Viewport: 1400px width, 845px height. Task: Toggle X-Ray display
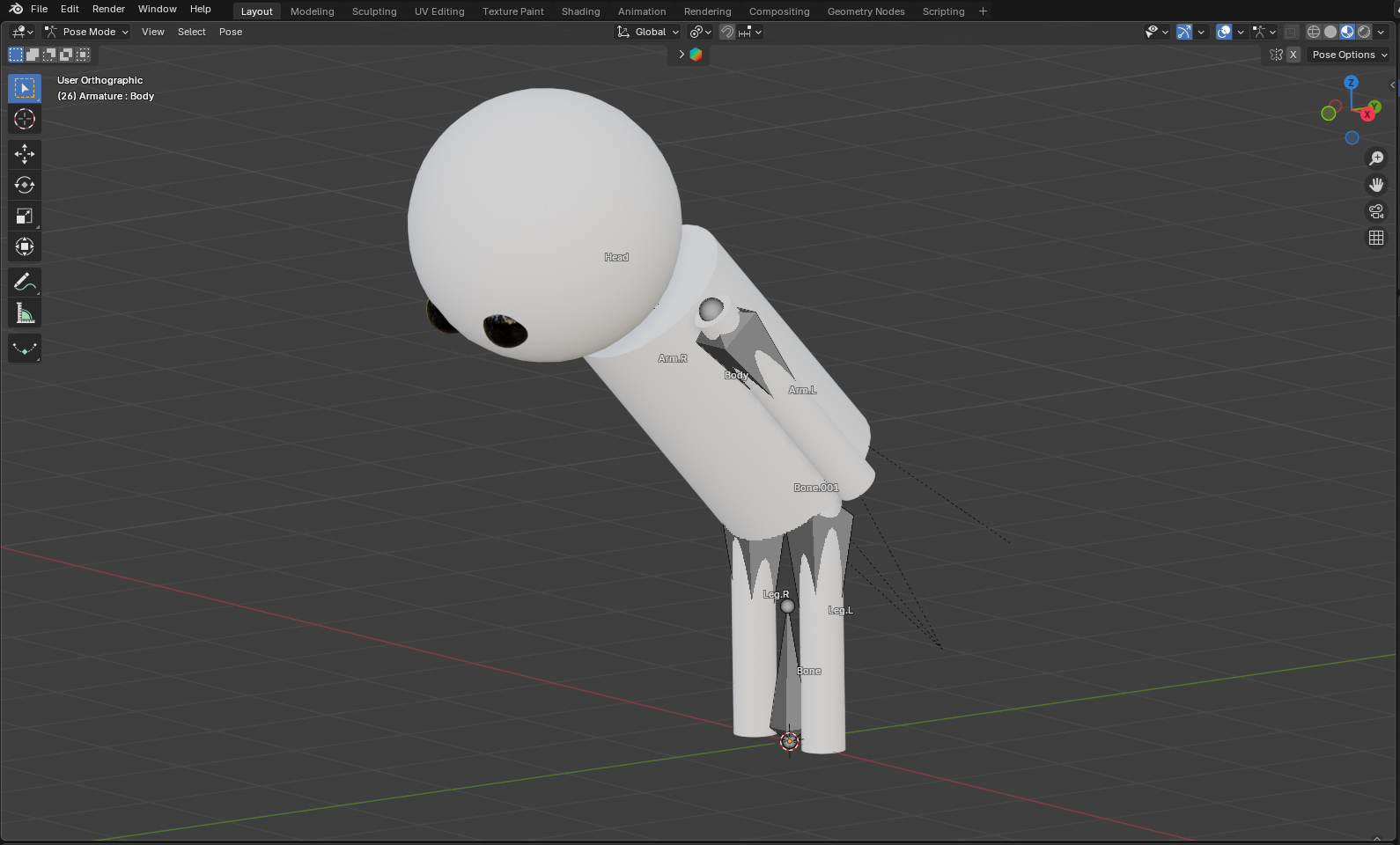click(x=1292, y=32)
